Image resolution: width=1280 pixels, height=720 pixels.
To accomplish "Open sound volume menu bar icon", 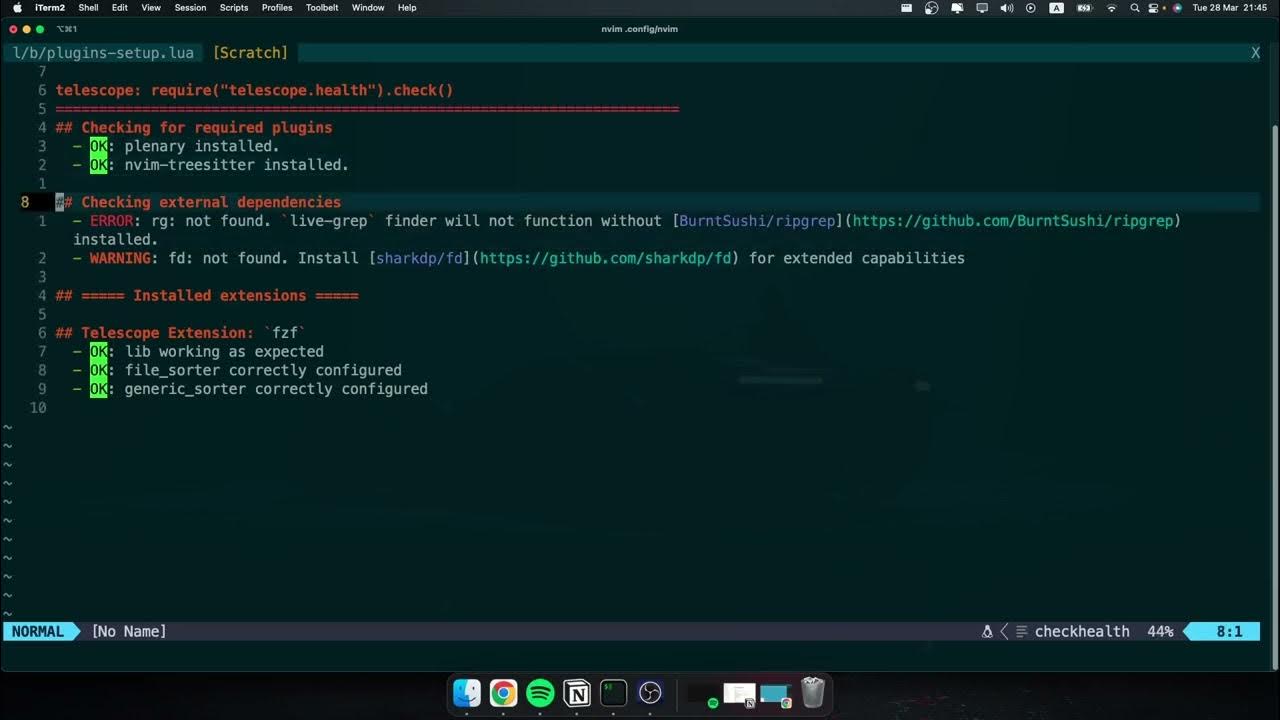I will point(1006,7).
